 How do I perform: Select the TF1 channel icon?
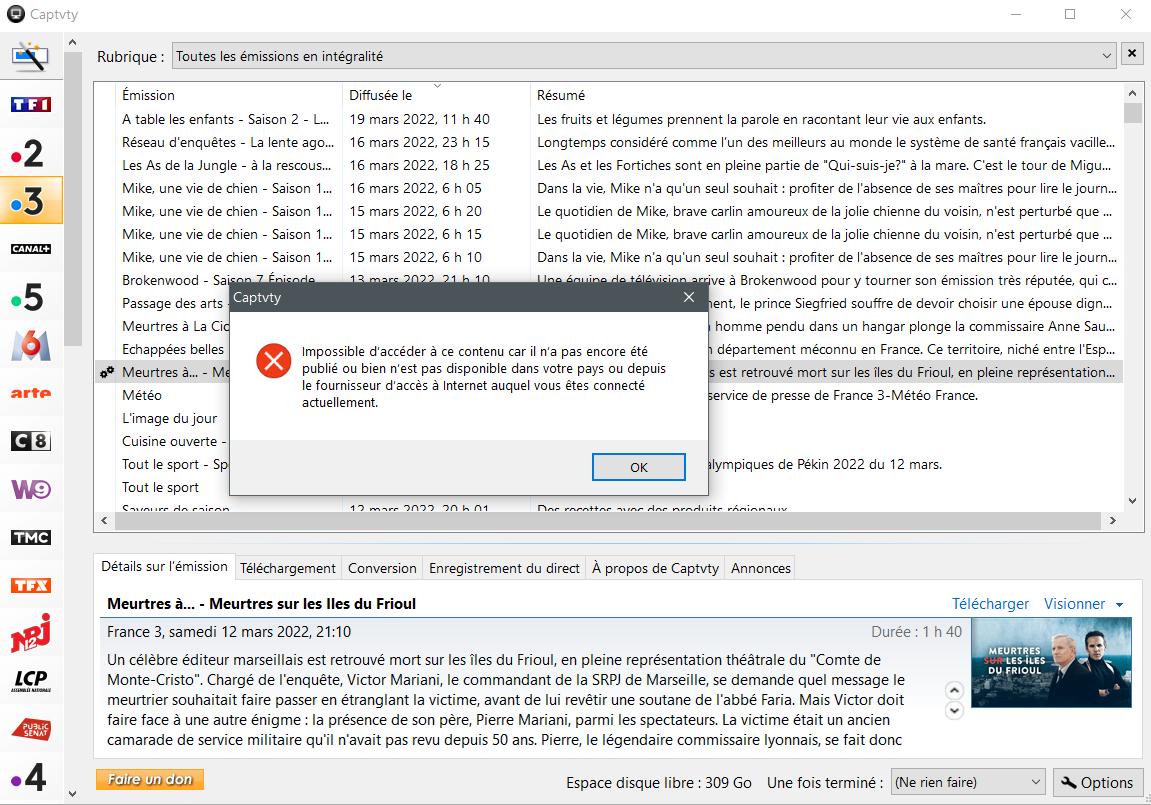[30, 104]
